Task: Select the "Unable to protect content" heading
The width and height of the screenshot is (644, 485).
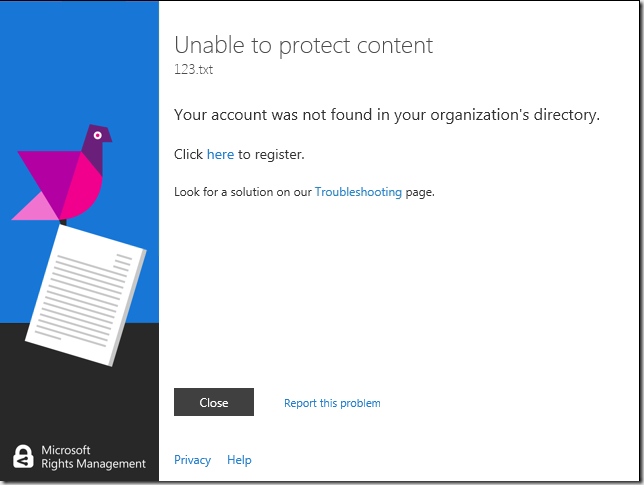Action: click(x=303, y=45)
